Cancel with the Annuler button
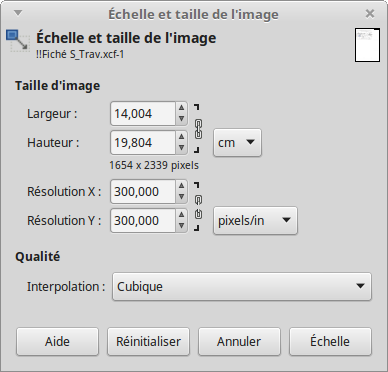This screenshot has height=372, width=388. 239,341
